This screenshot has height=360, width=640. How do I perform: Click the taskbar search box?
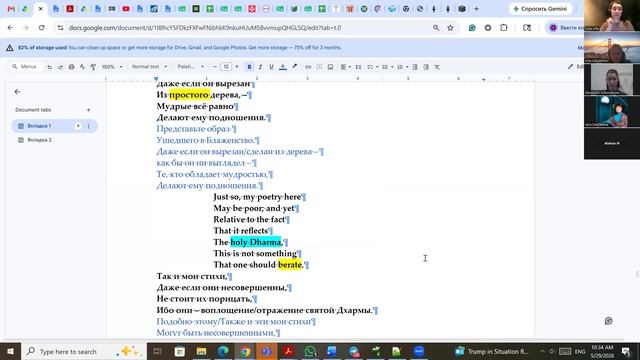[84, 351]
